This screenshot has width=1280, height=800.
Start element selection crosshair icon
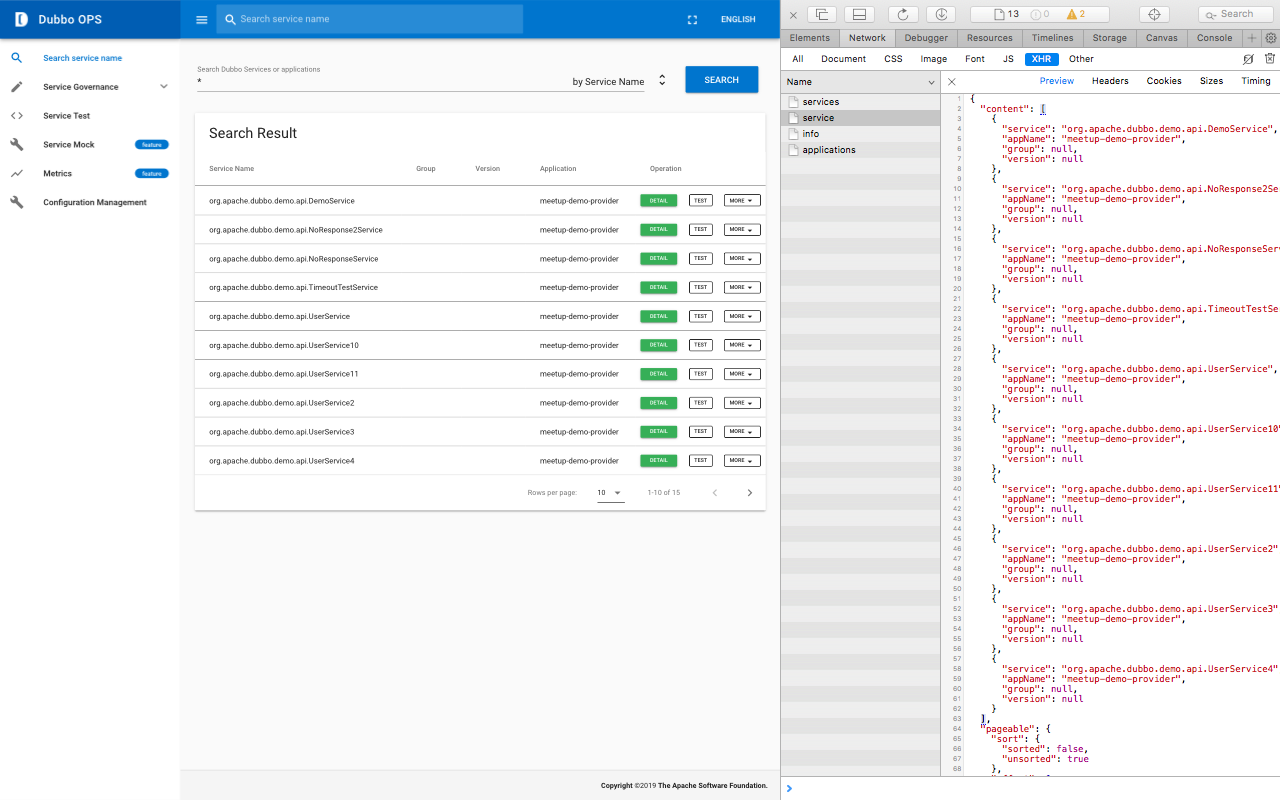[x=1154, y=14]
